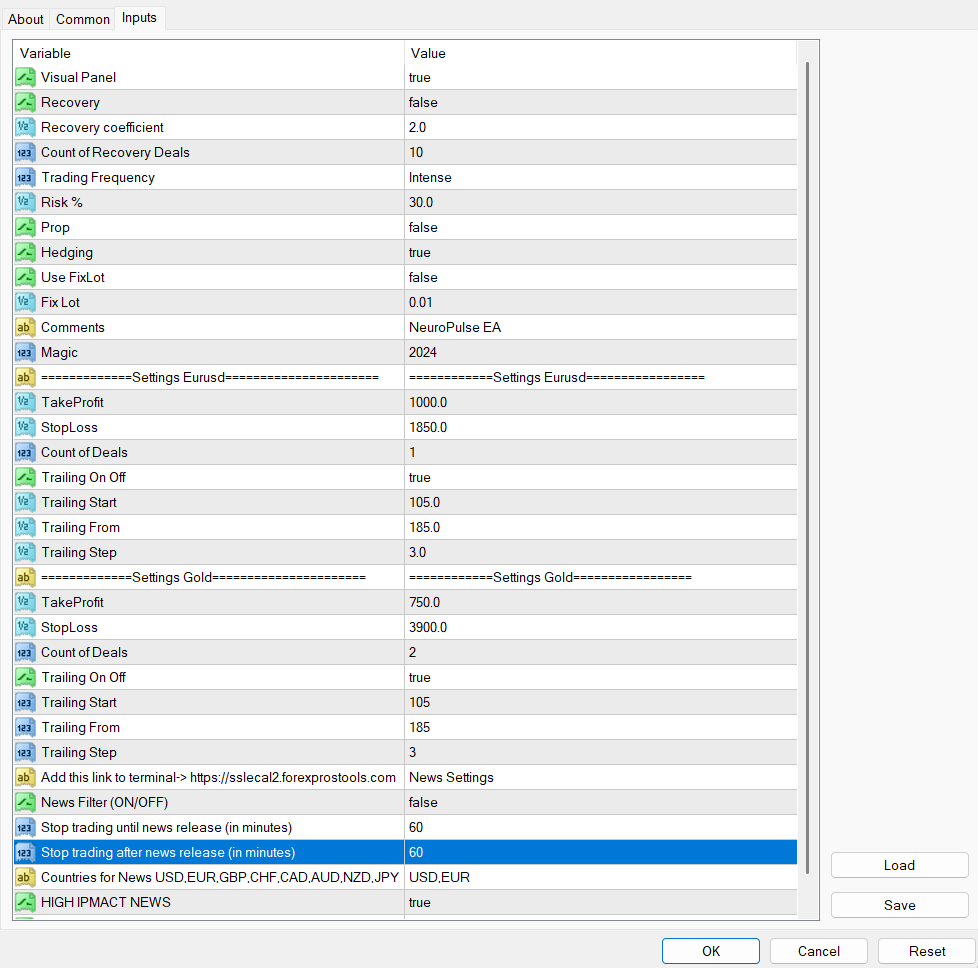Edit the Magic value 2024
Viewport: 978px width, 968px height.
[601, 352]
